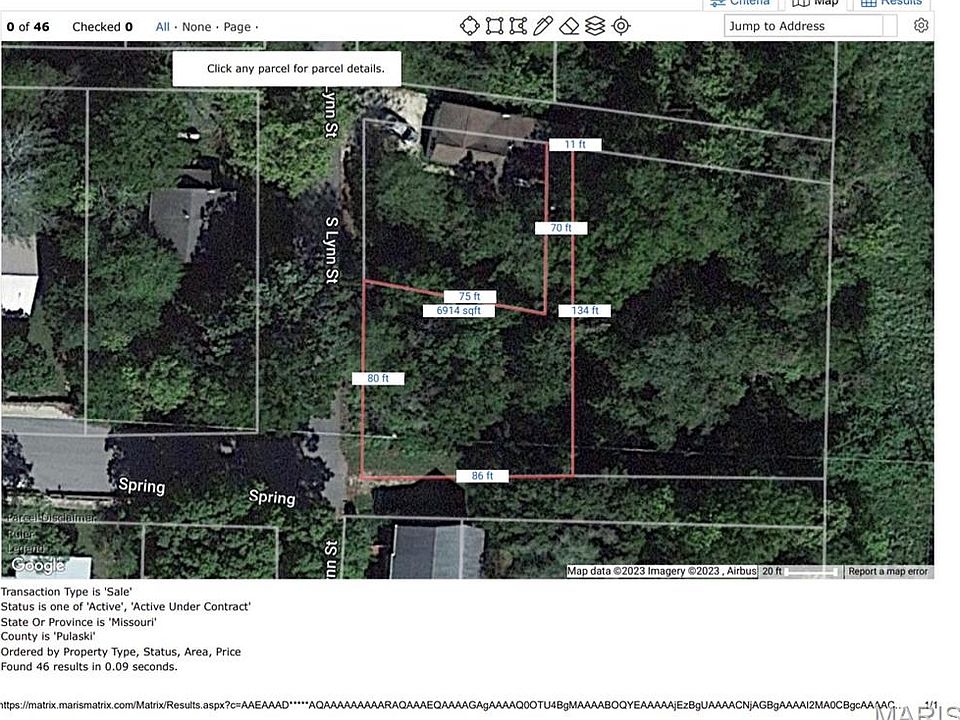Click None to uncheck results
Screen dimensions: 960x720
pos(196,27)
